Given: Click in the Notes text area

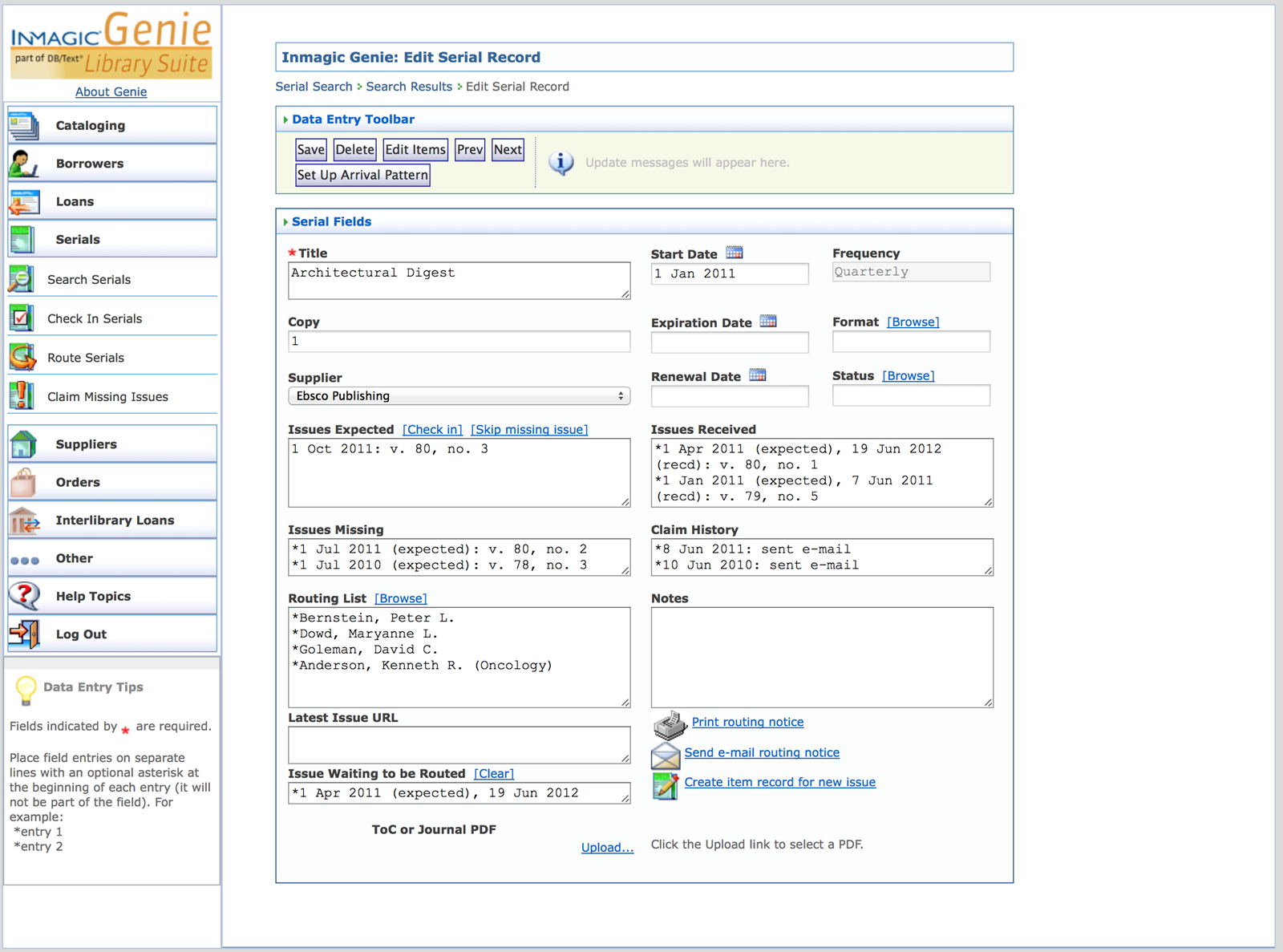Looking at the screenshot, I should tap(822, 658).
